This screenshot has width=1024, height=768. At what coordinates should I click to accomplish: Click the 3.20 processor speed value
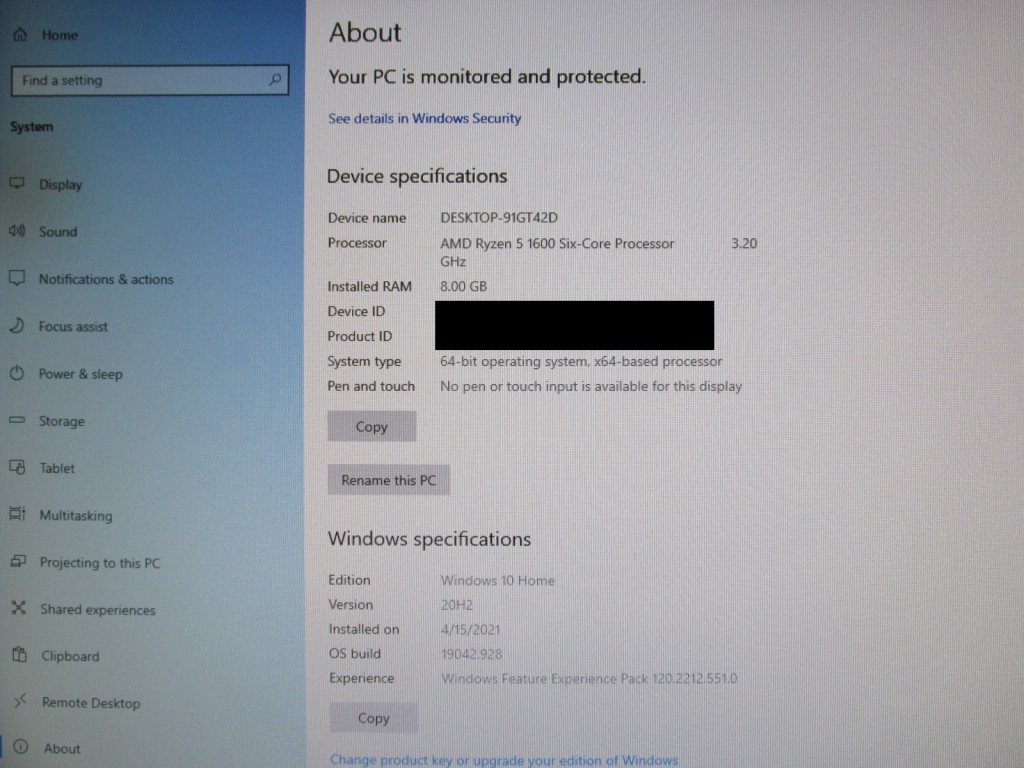tap(744, 244)
